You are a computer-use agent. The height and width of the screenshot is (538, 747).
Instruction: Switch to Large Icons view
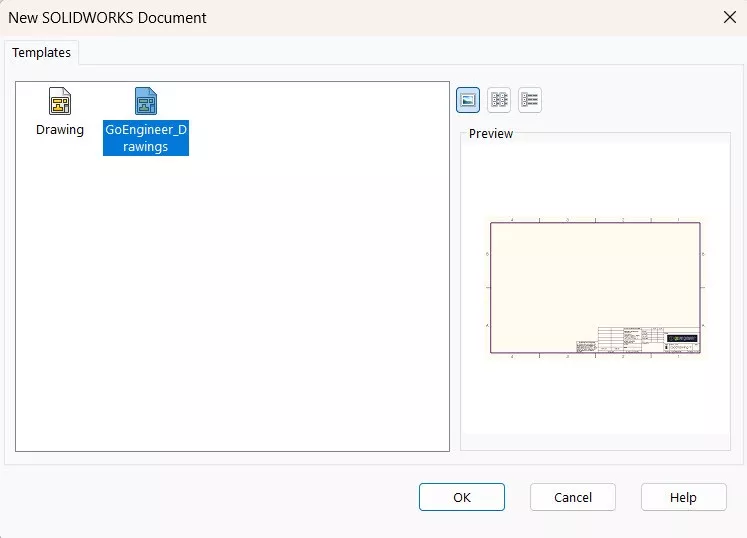point(468,100)
